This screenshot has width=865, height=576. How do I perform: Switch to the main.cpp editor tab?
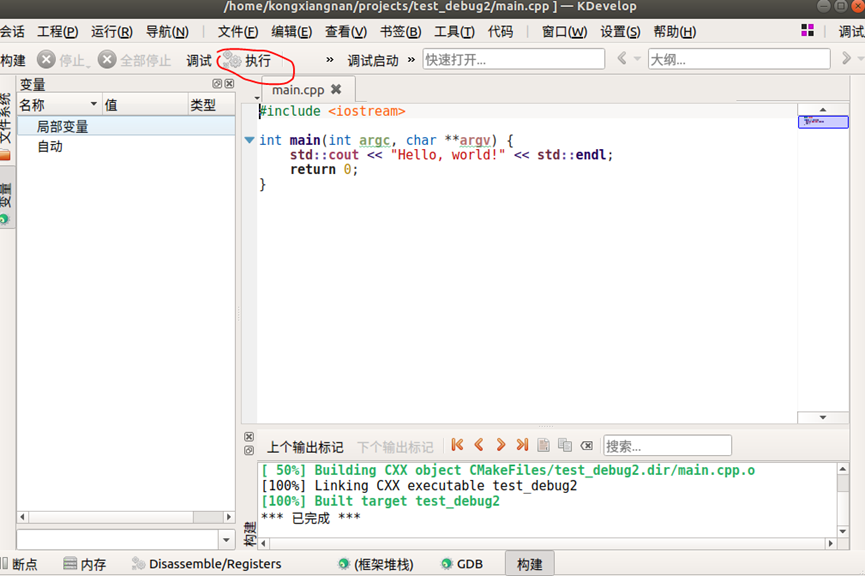pos(298,88)
